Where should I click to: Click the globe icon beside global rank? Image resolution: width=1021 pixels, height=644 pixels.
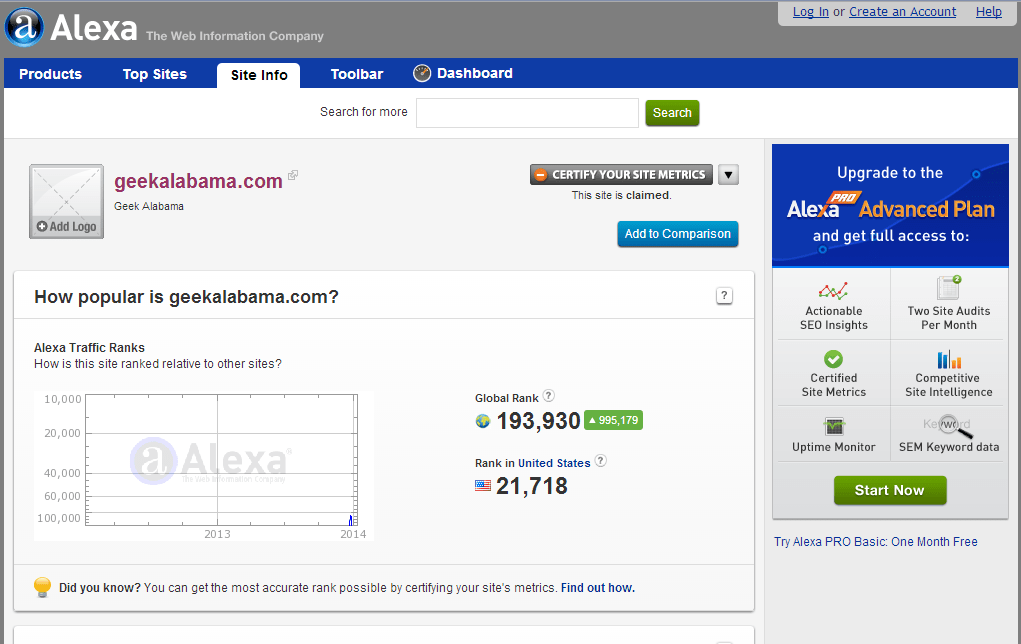click(x=483, y=421)
